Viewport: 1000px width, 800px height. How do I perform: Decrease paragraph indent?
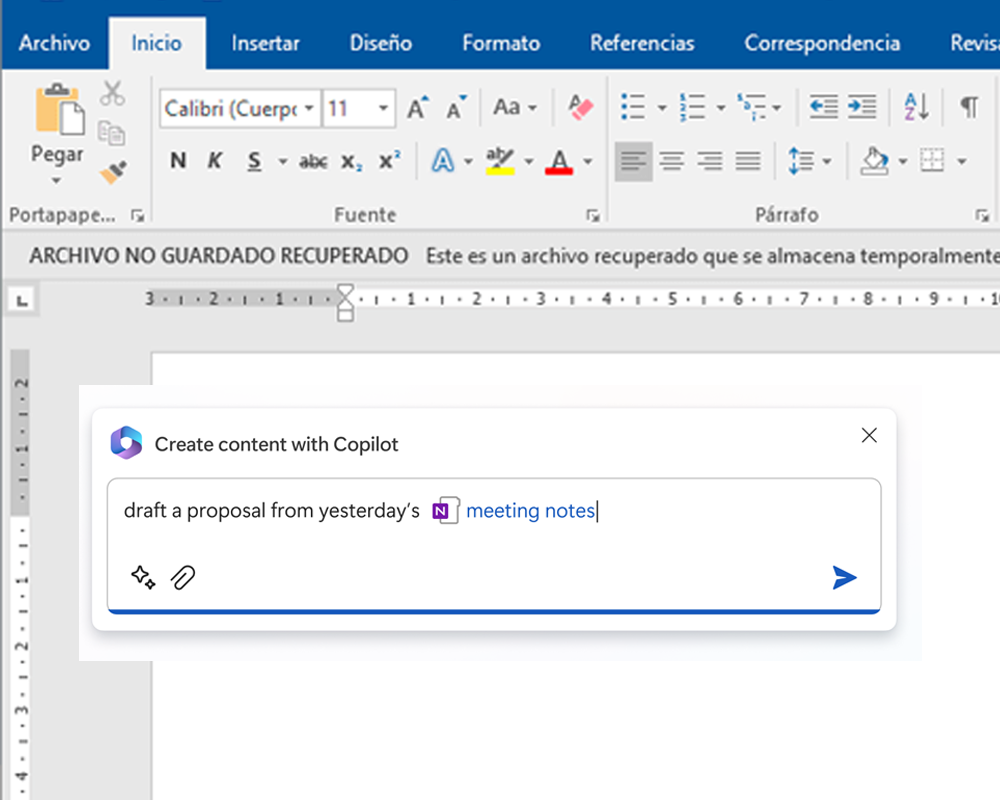coord(823,107)
